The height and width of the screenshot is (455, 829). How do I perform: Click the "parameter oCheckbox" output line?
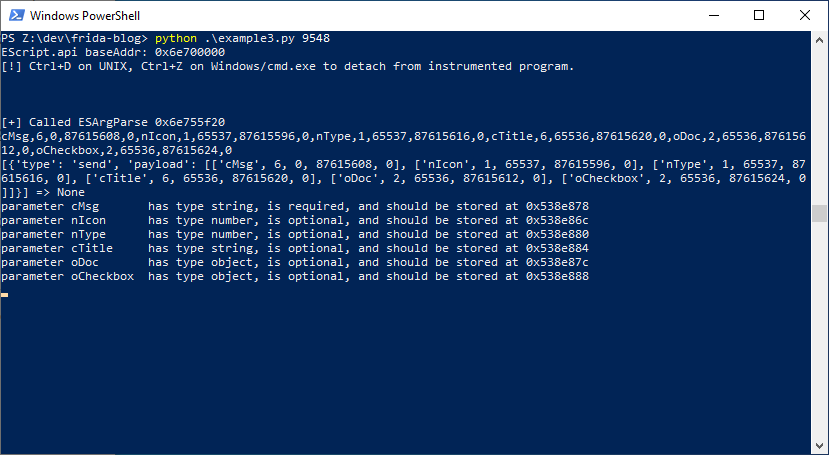pyautogui.click(x=295, y=276)
